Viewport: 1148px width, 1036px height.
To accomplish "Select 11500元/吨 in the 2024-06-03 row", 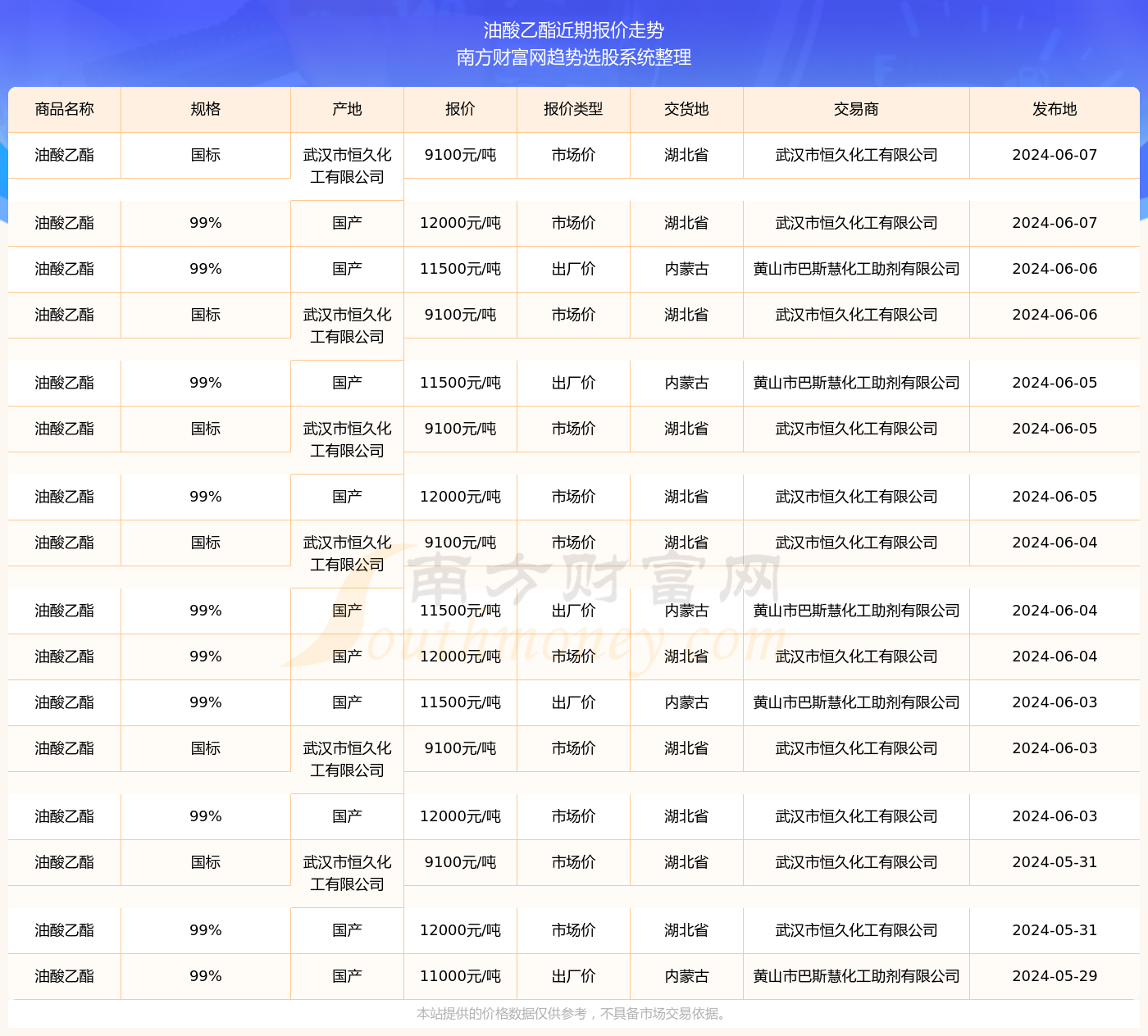I will click(x=460, y=702).
